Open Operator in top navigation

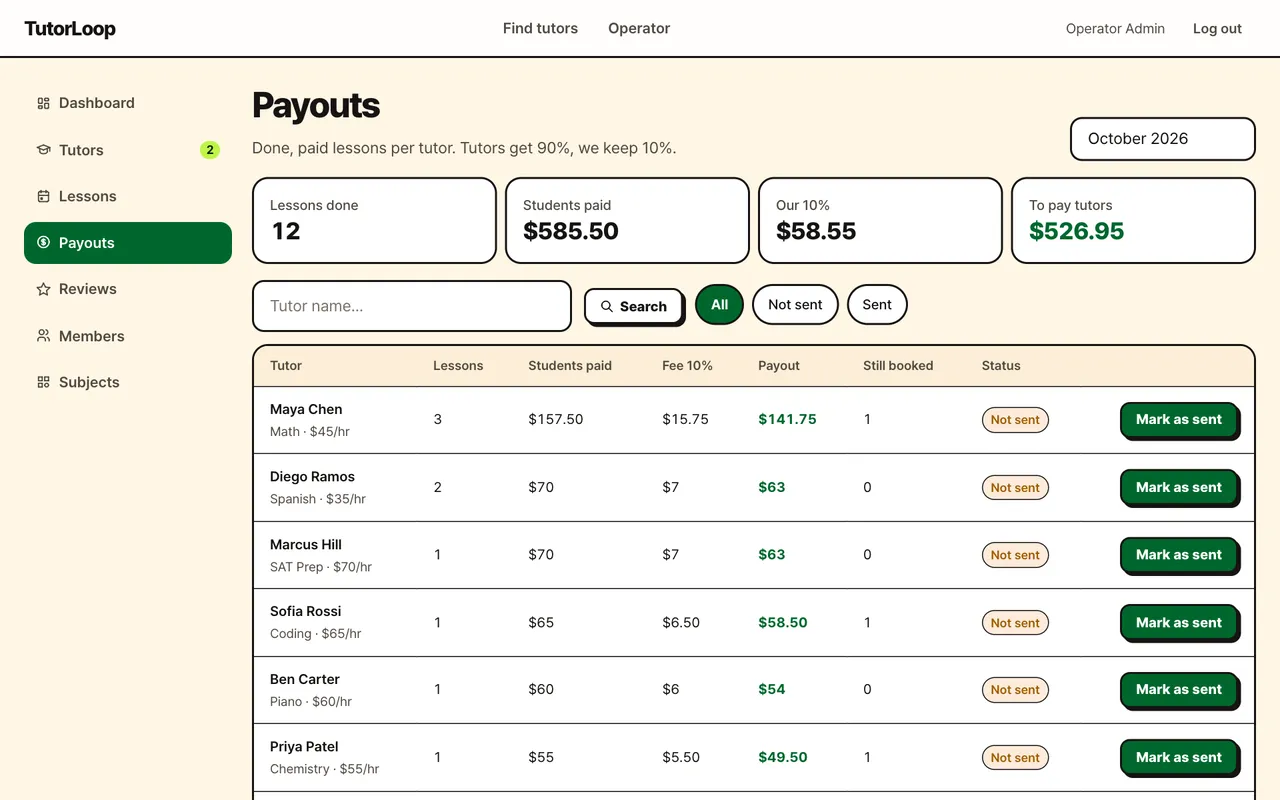639,28
